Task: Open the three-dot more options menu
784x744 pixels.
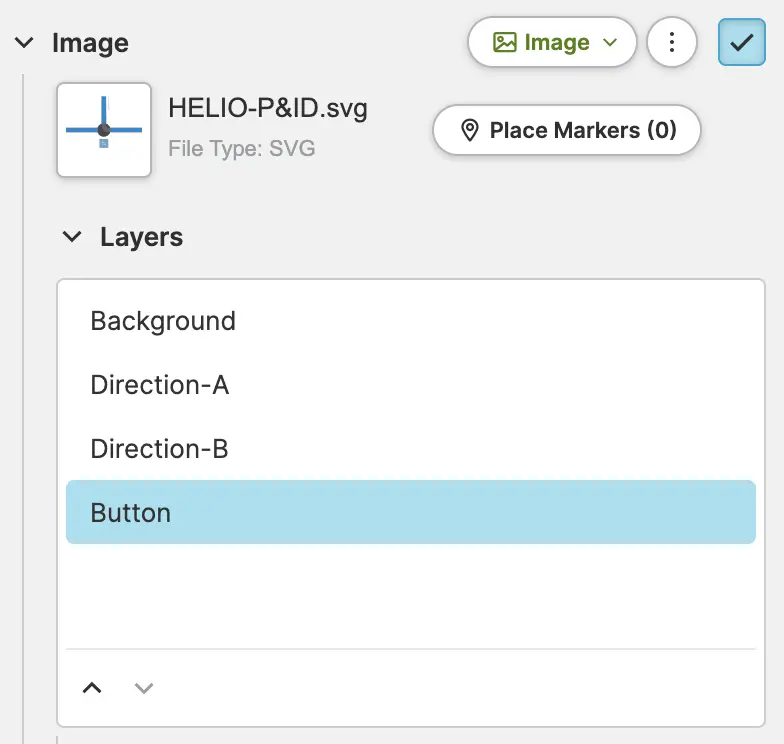Action: coord(672,43)
